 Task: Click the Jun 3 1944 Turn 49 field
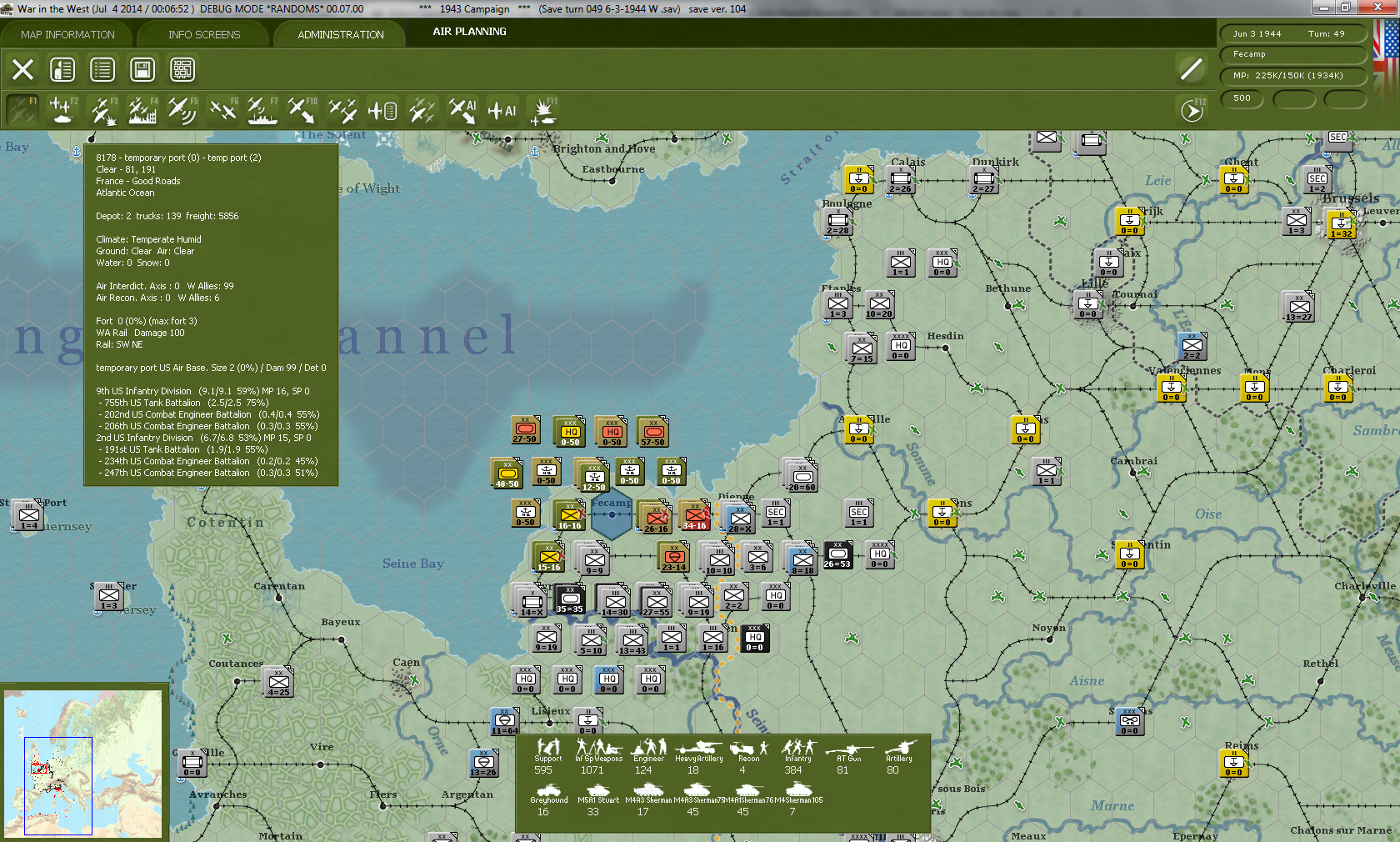click(x=1293, y=34)
